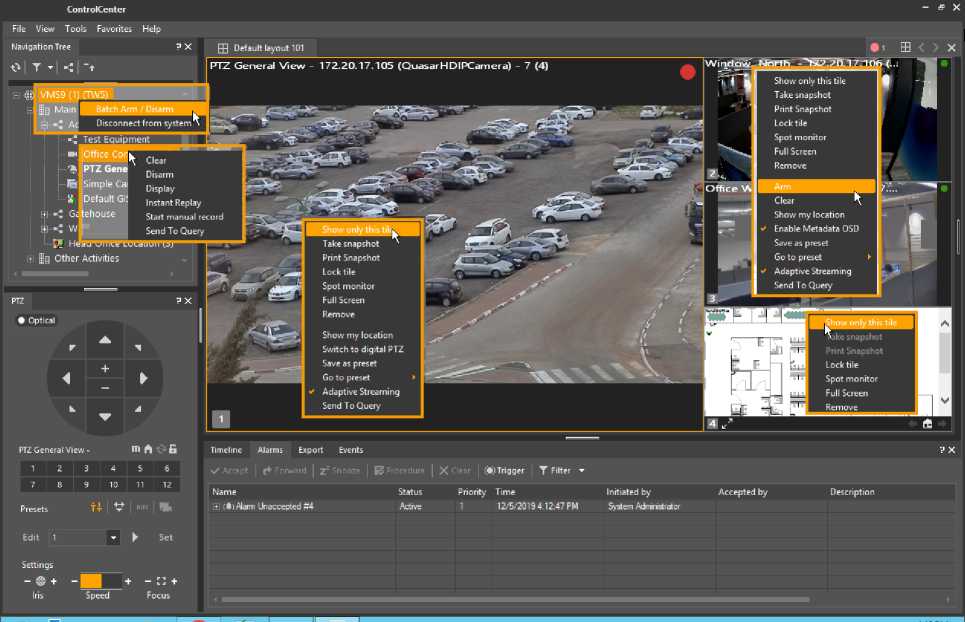Click the PTZ home position icon
This screenshot has width=965, height=622.
click(x=148, y=450)
